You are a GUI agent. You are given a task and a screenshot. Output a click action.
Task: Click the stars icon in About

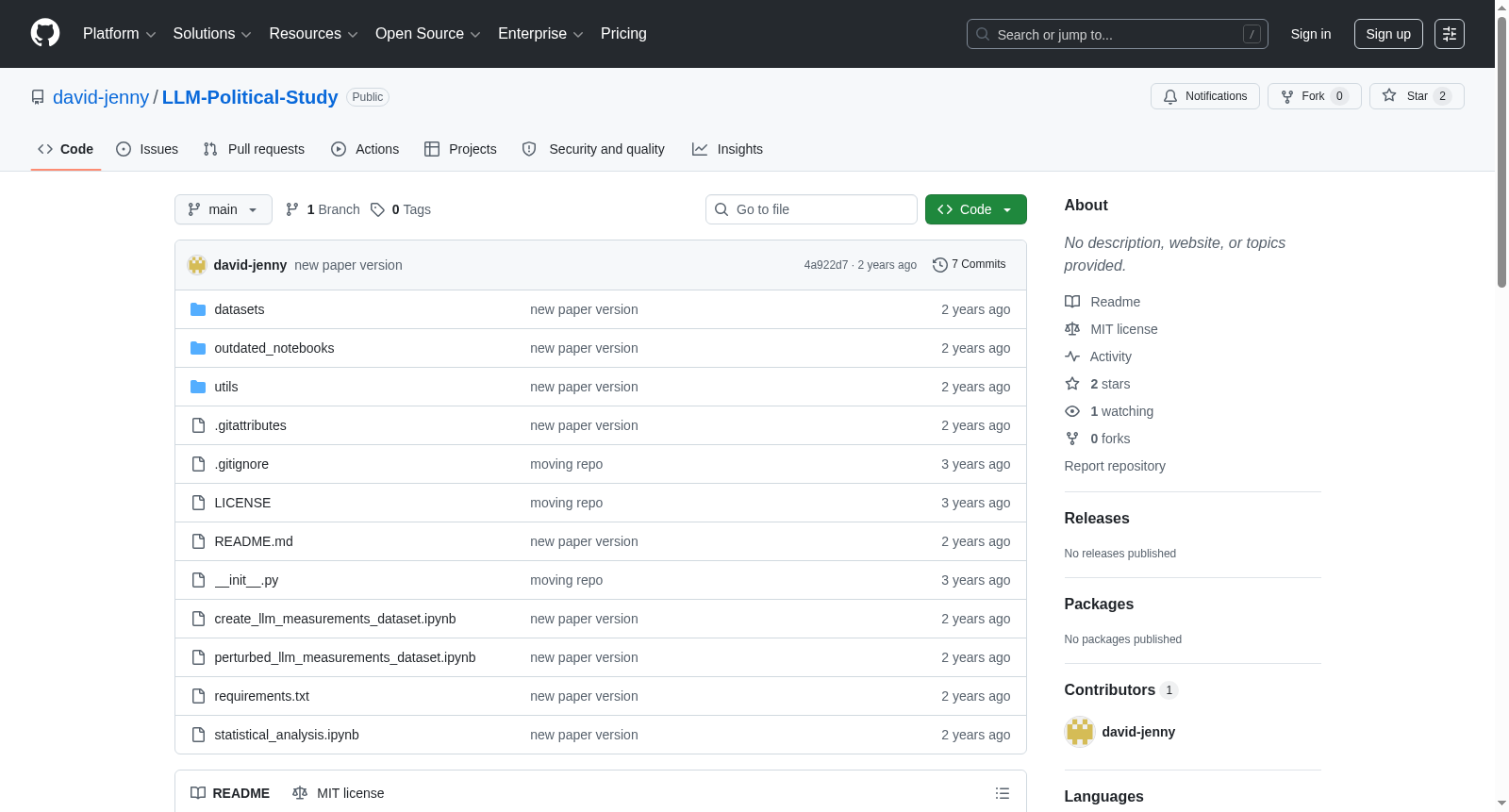click(x=1072, y=384)
